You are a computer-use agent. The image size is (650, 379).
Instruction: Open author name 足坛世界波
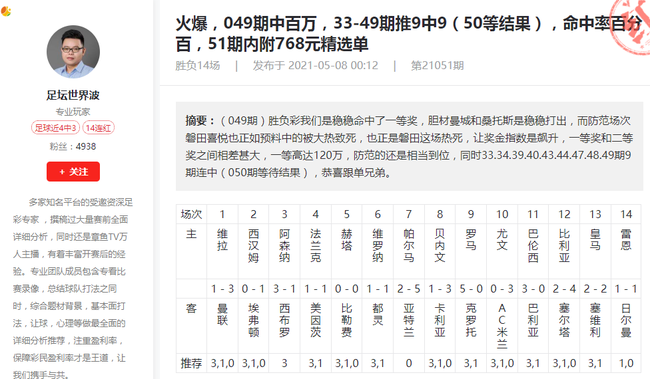click(73, 95)
